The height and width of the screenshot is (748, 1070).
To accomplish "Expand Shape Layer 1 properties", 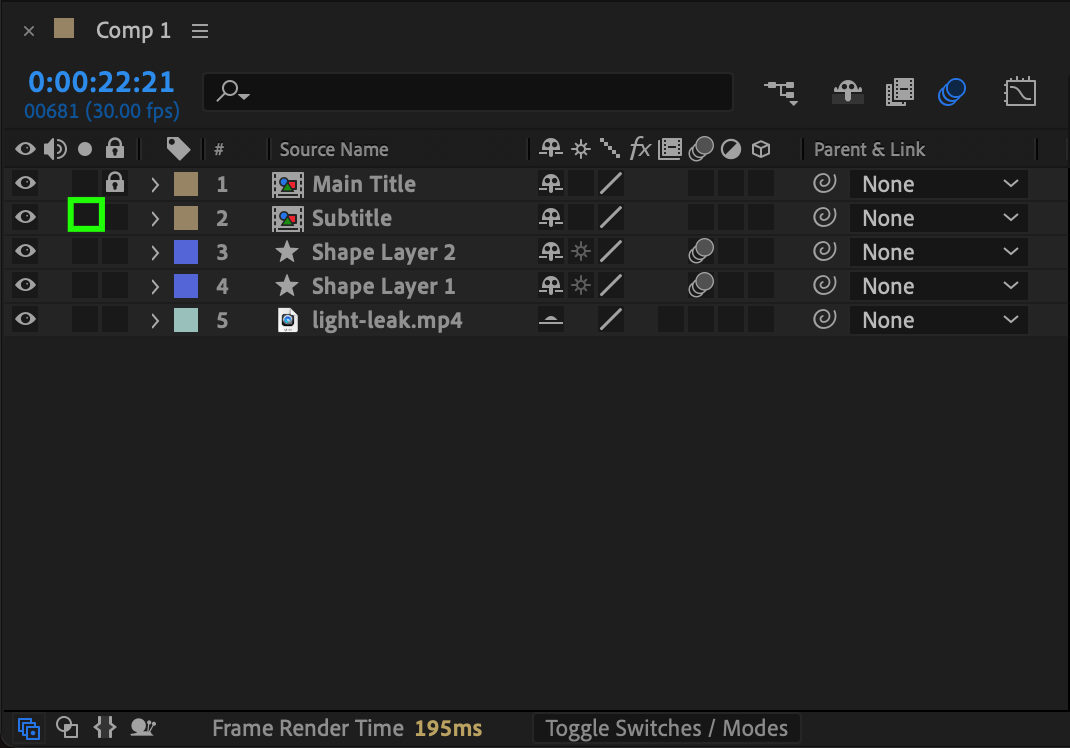I will [155, 286].
